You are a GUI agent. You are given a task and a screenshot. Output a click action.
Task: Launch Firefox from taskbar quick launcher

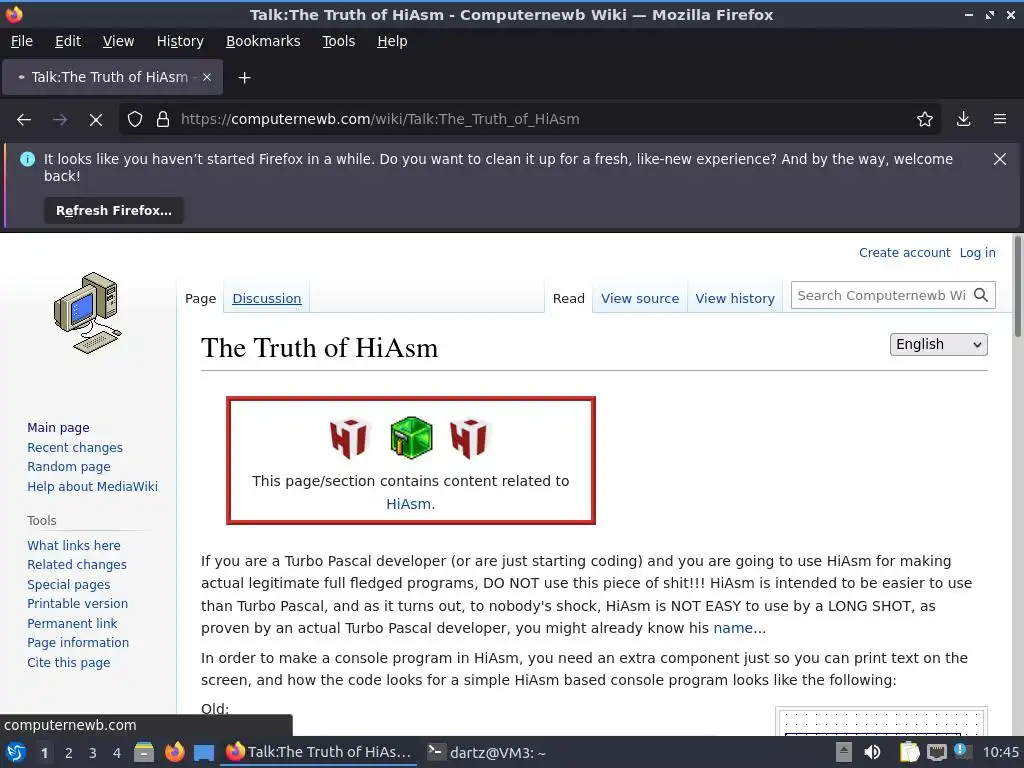point(174,752)
